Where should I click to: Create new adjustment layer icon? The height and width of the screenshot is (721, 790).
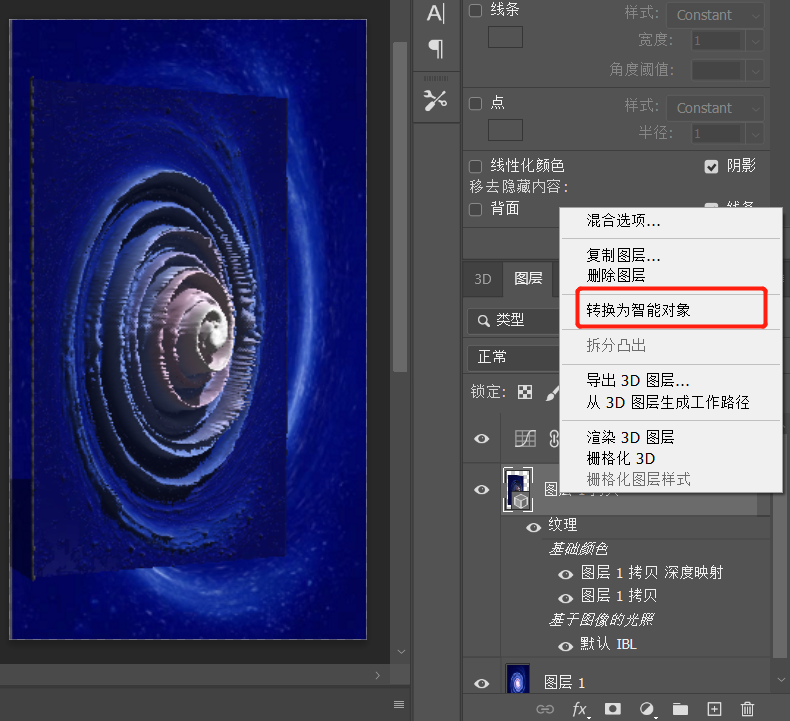pyautogui.click(x=647, y=709)
